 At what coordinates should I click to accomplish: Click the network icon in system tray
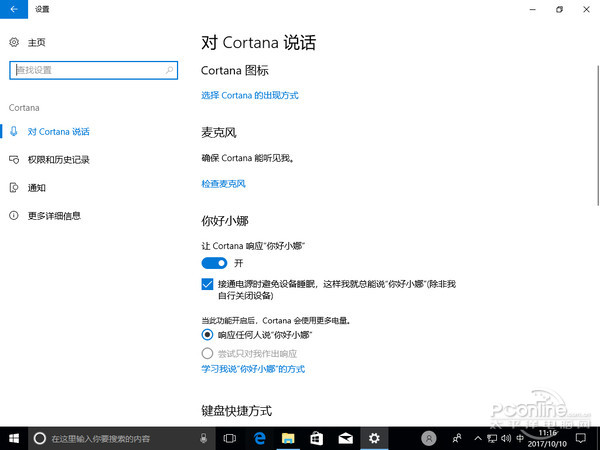click(x=492, y=439)
